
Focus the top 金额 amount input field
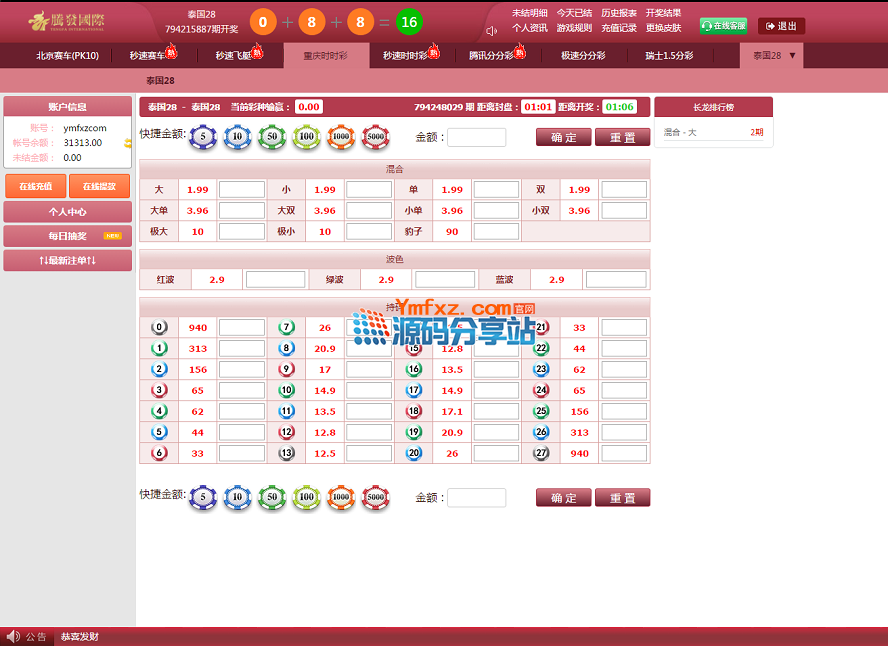coord(476,138)
